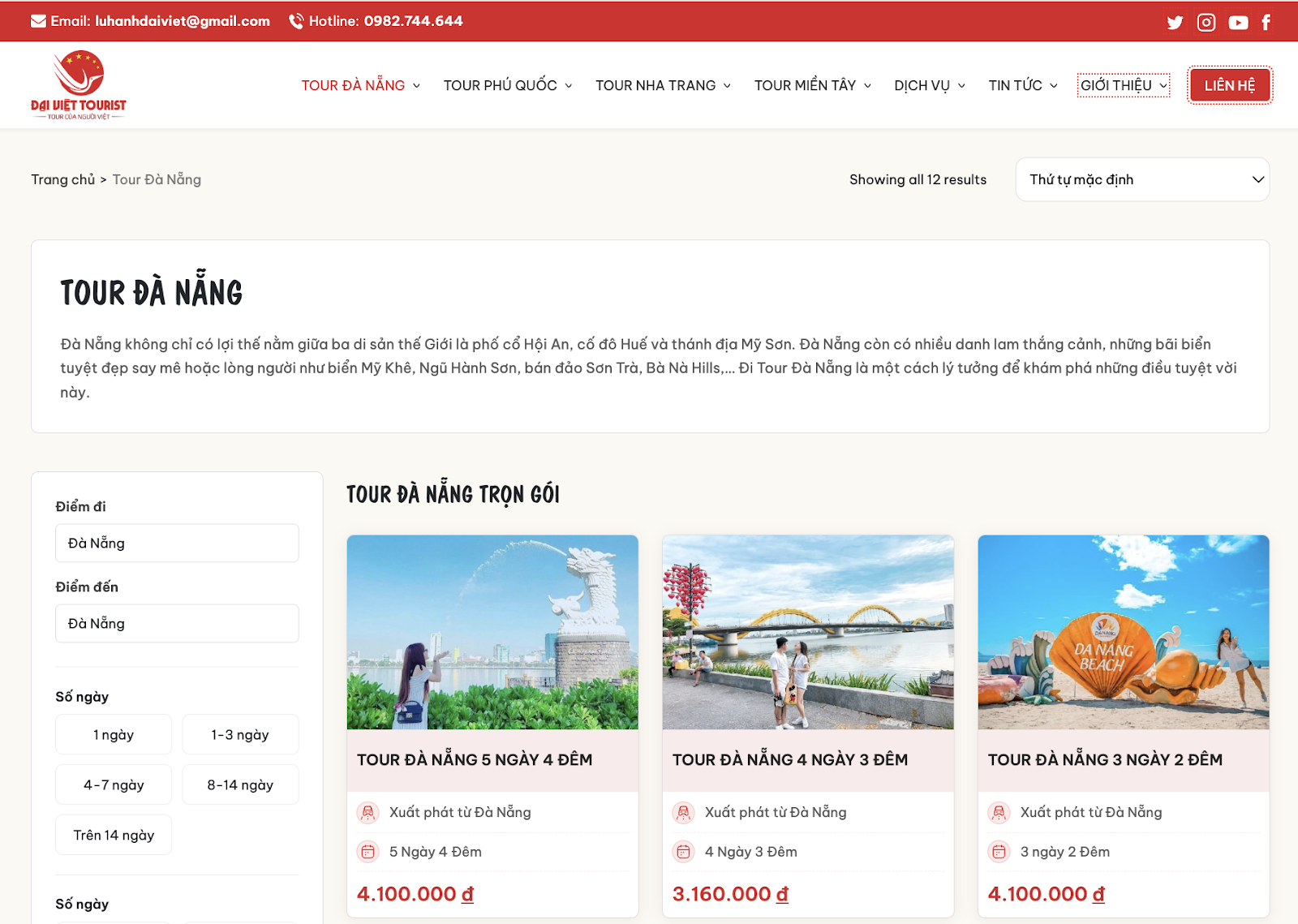
Task: Click the email envelope icon
Action: click(38, 21)
